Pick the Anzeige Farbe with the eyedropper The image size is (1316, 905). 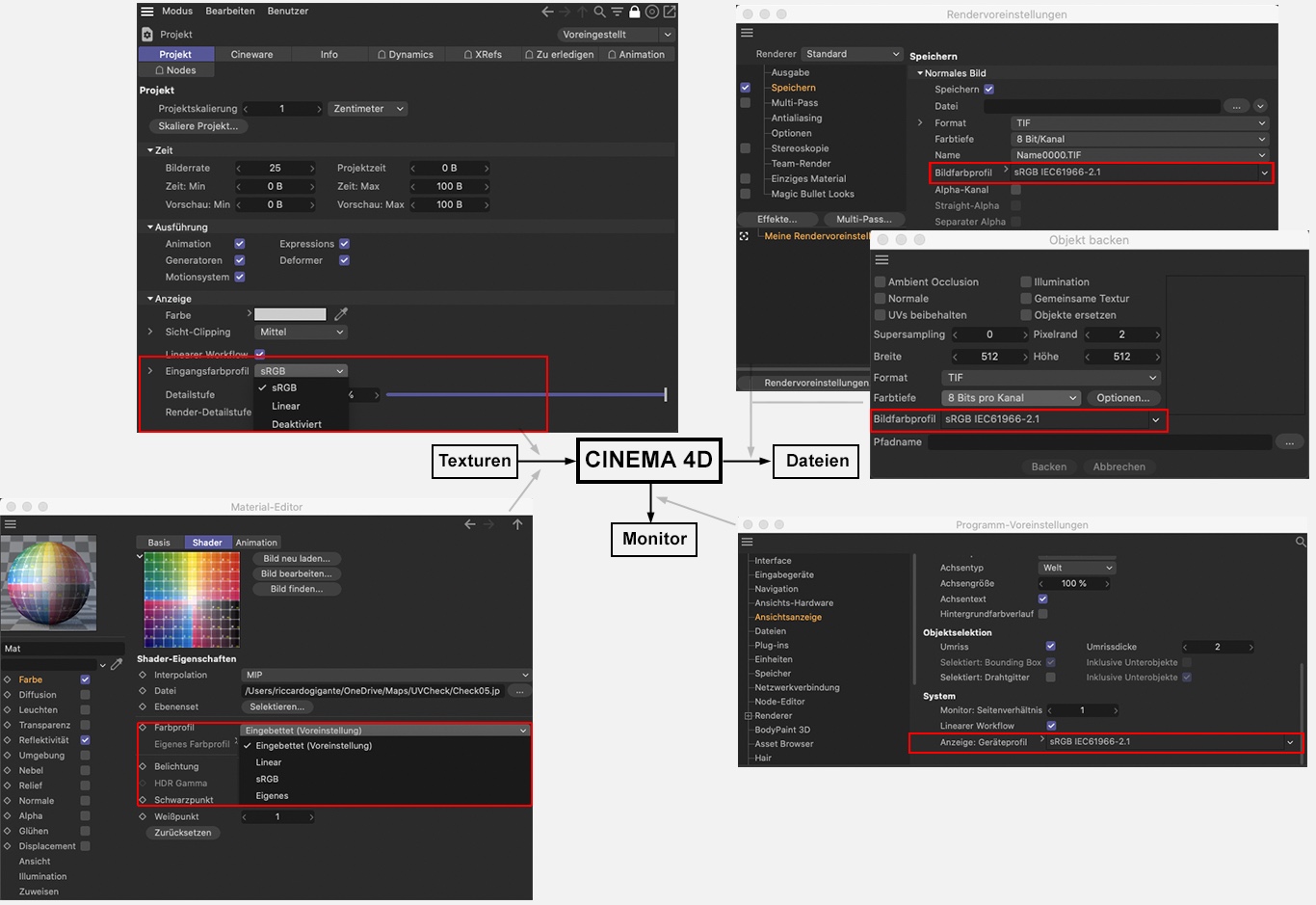coord(341,314)
